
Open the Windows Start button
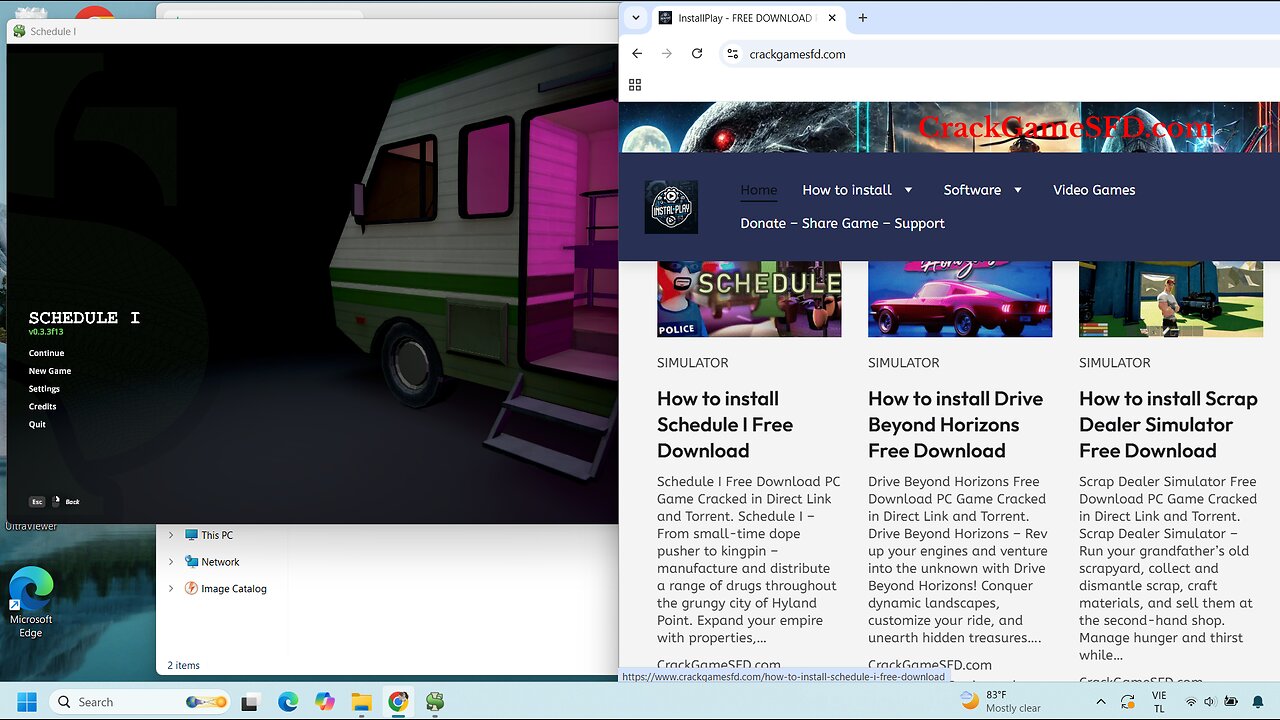pyautogui.click(x=27, y=702)
